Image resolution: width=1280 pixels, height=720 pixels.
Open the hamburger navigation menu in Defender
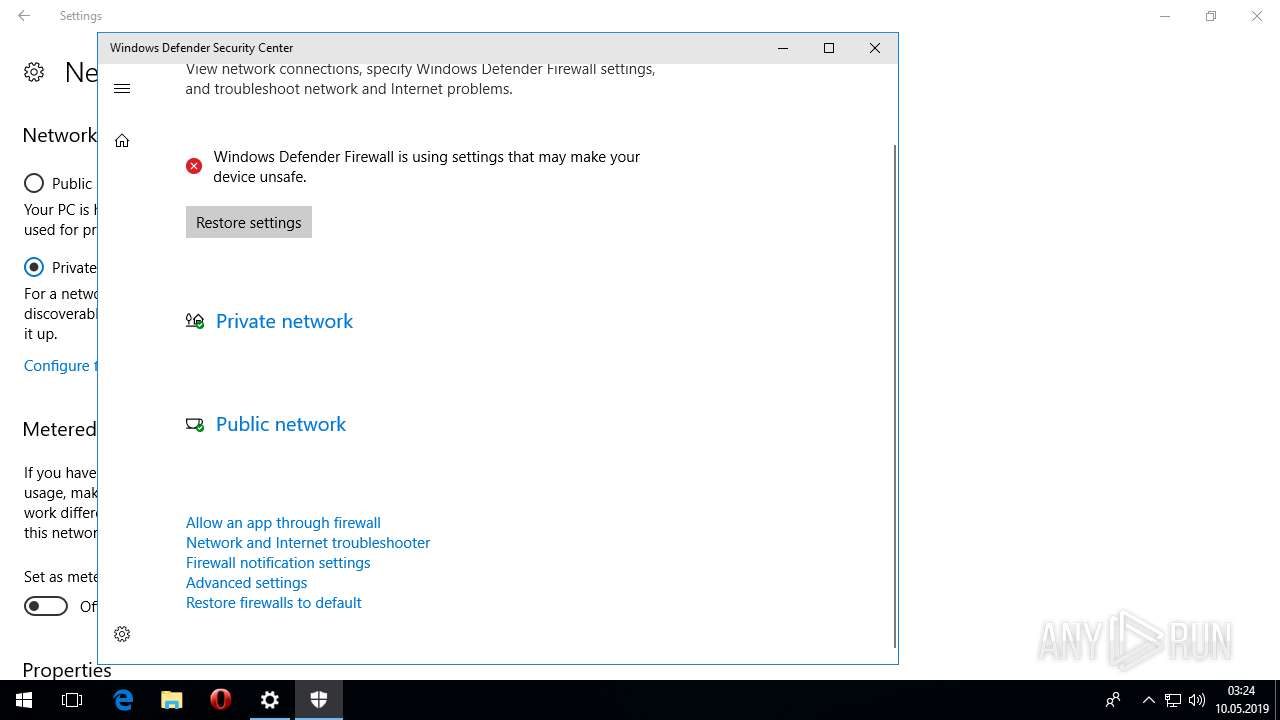click(122, 89)
